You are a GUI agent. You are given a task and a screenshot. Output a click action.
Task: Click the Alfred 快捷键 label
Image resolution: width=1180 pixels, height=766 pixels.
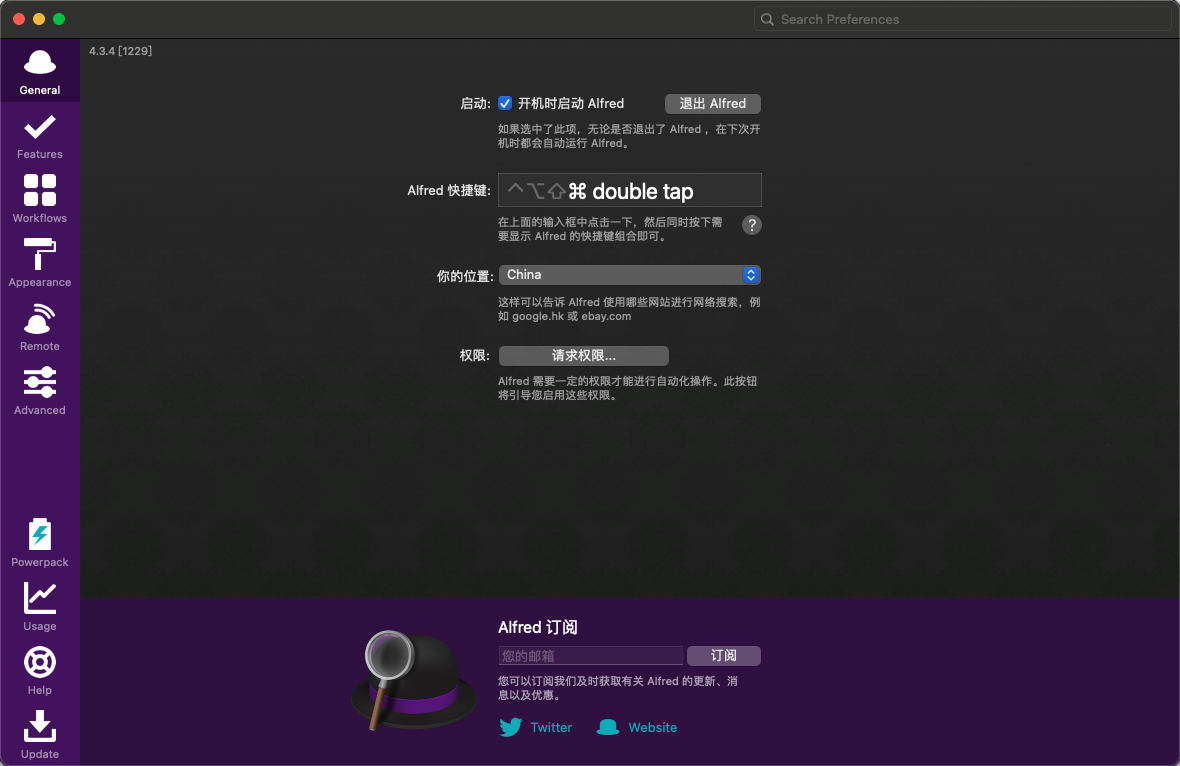pyautogui.click(x=449, y=190)
